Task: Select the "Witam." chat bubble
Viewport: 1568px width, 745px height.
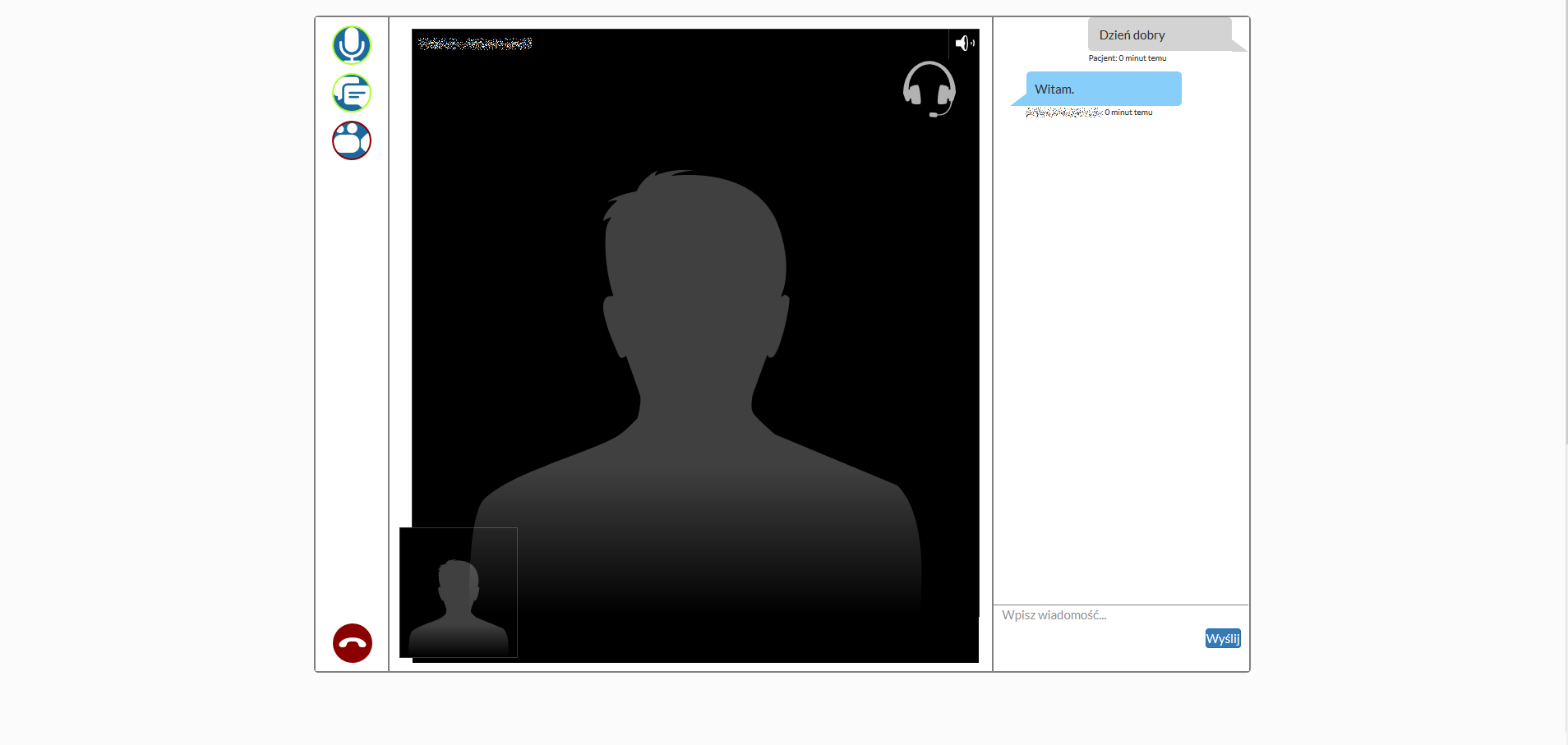Action: (x=1104, y=89)
